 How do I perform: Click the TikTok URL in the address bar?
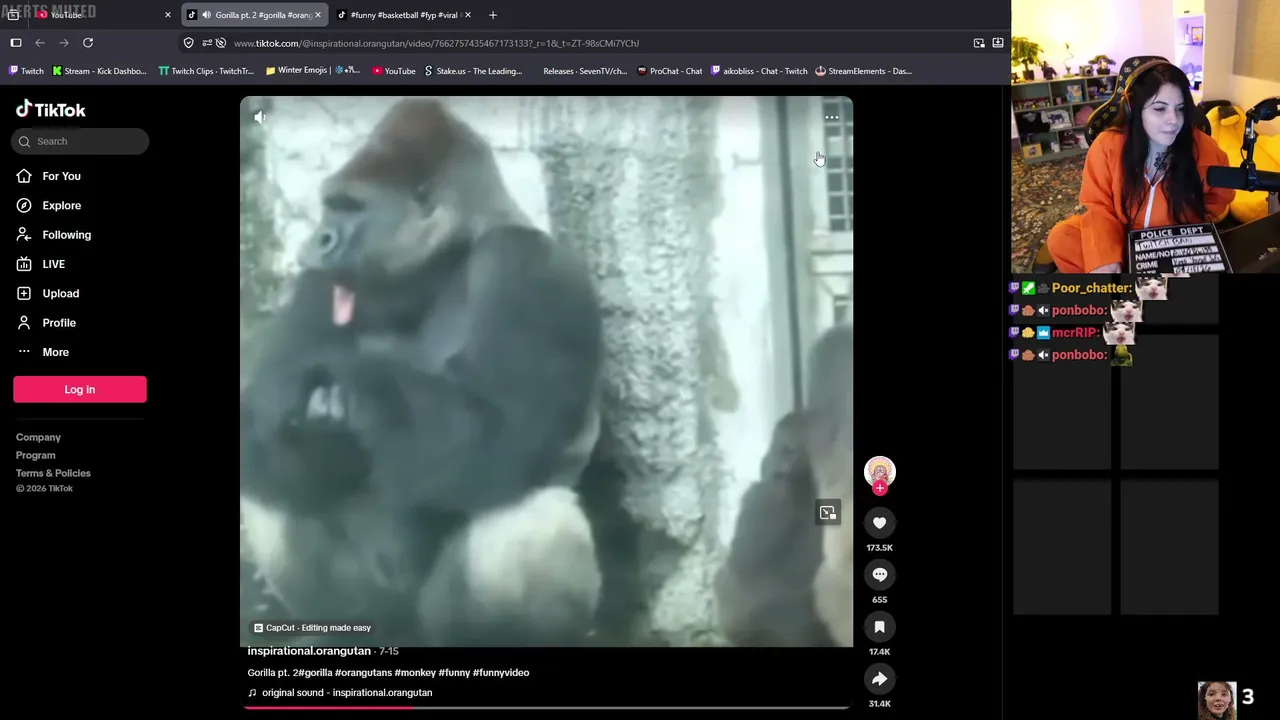pos(436,43)
